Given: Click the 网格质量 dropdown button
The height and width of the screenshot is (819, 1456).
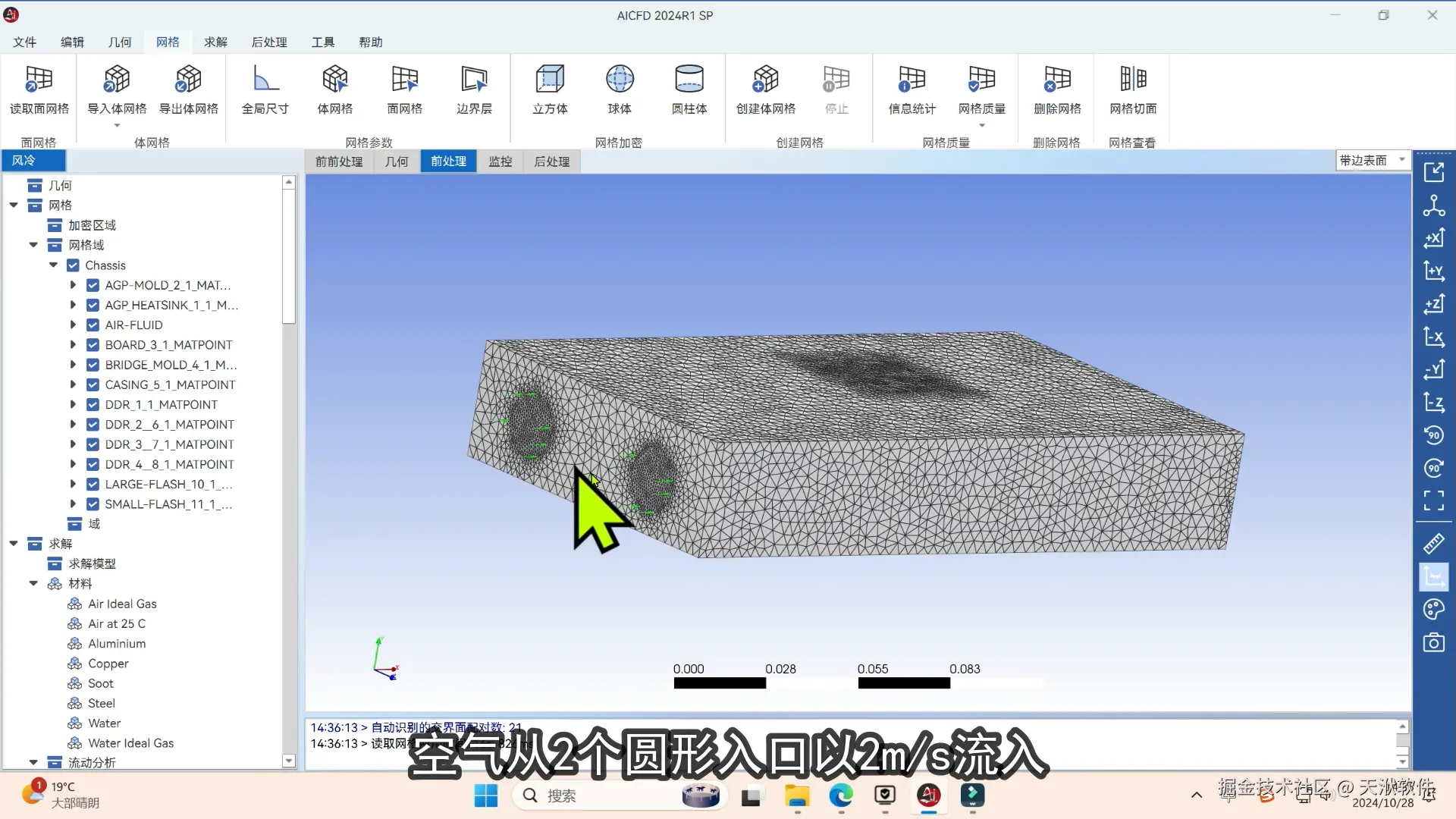Looking at the screenshot, I should (x=981, y=126).
